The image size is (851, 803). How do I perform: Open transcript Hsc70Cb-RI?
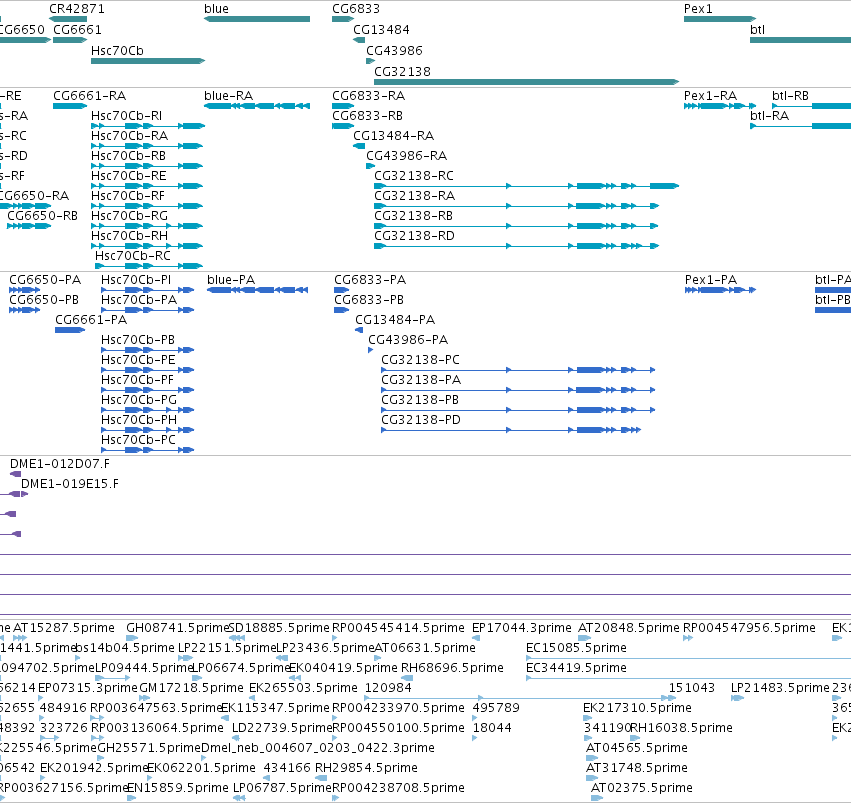(x=148, y=126)
